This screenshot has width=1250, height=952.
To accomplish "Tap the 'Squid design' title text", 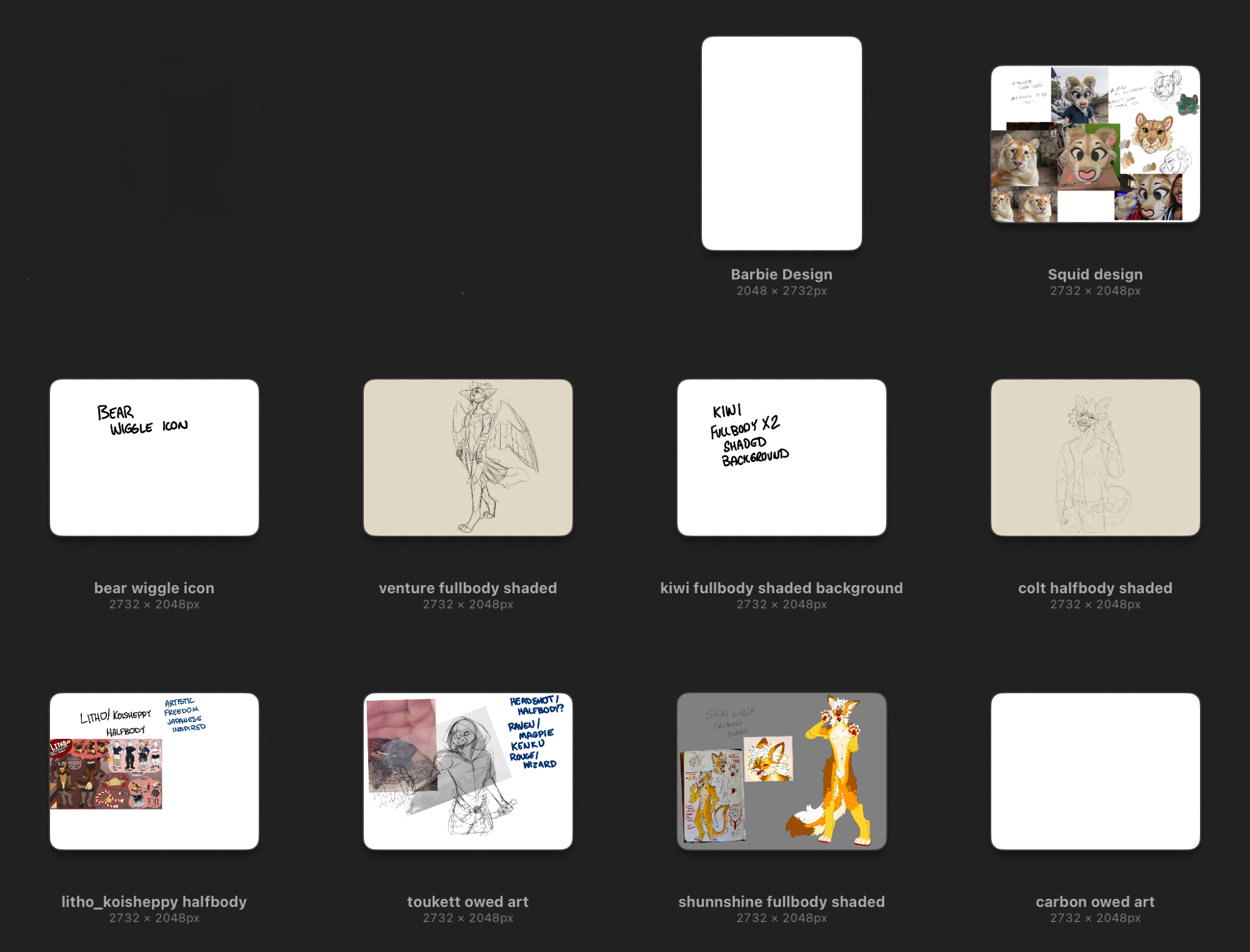I will pyautogui.click(x=1095, y=274).
